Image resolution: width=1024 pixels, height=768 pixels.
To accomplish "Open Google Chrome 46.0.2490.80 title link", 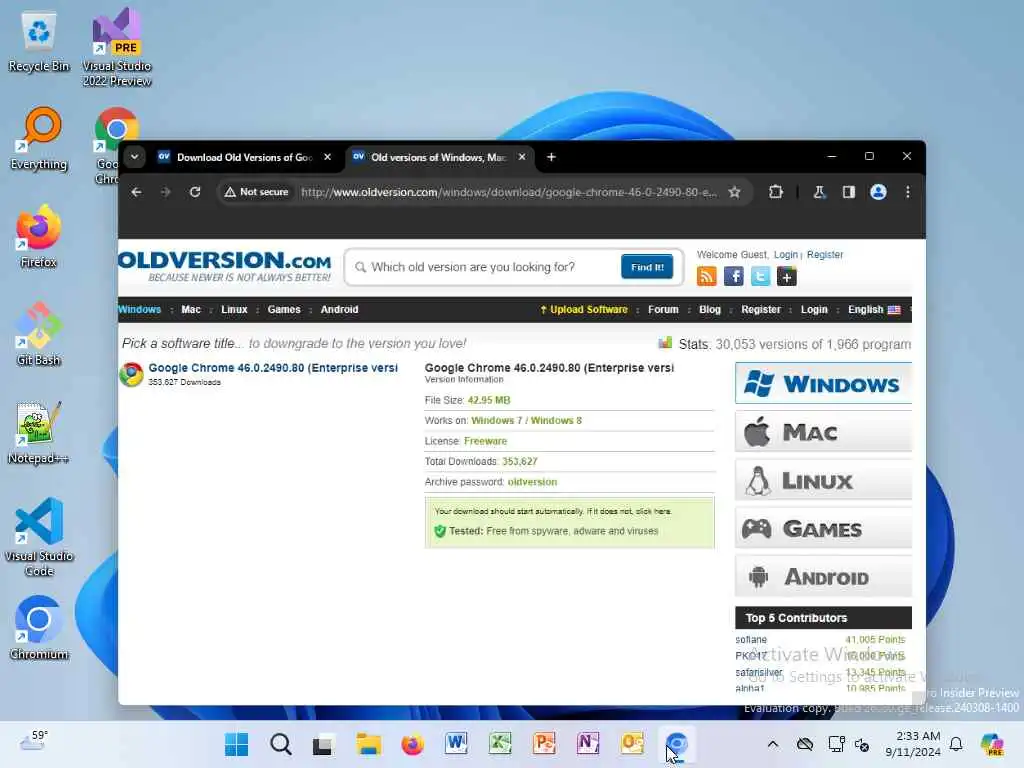I will [273, 368].
